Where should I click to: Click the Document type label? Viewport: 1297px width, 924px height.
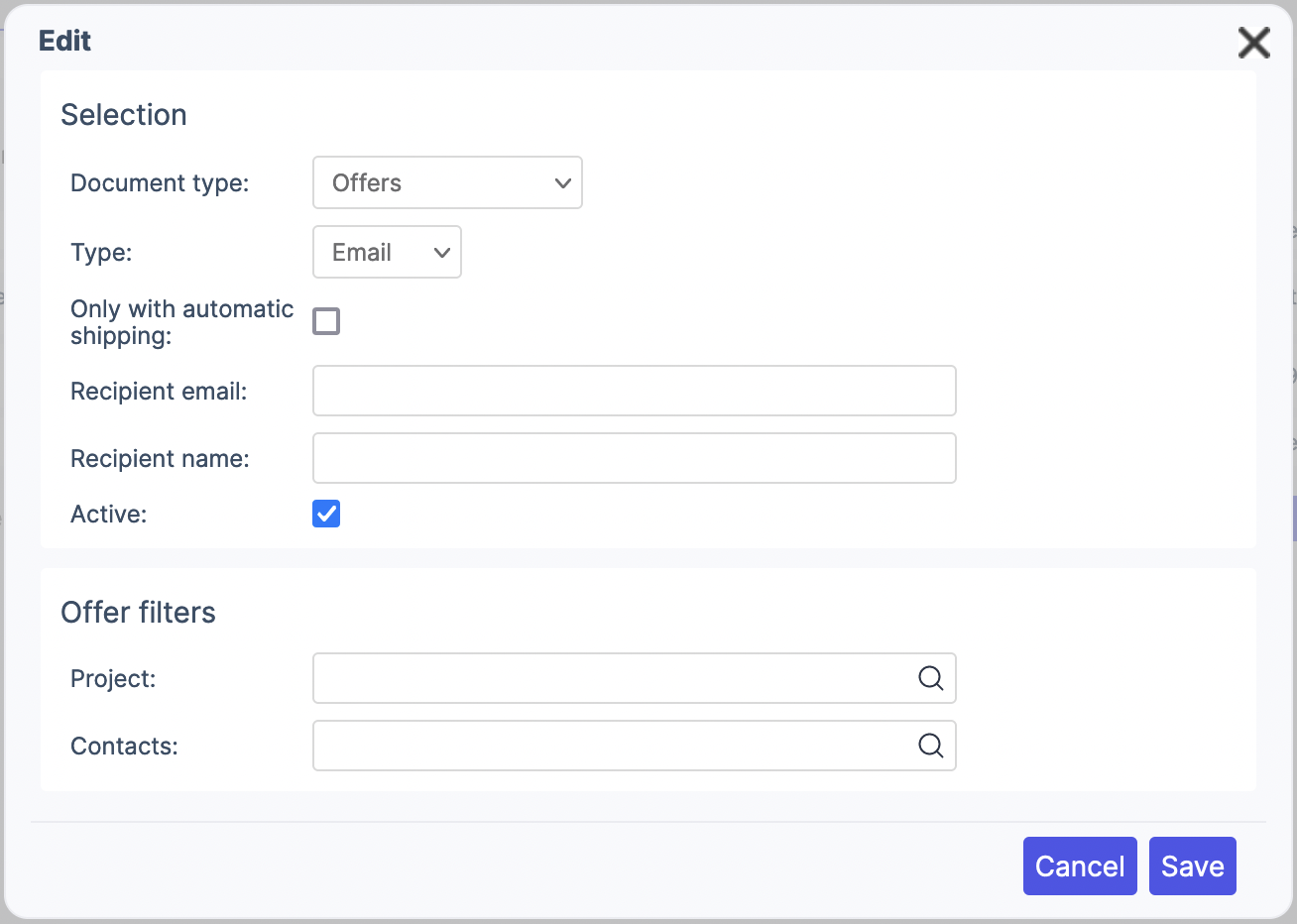point(160,183)
